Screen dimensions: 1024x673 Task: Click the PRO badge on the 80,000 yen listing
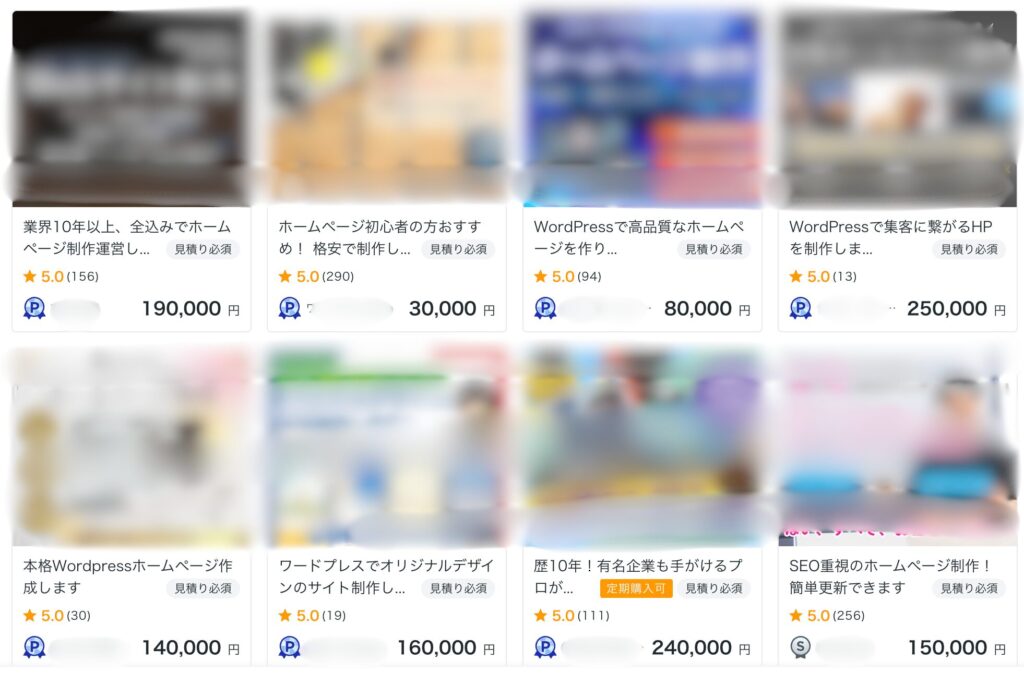tap(545, 307)
